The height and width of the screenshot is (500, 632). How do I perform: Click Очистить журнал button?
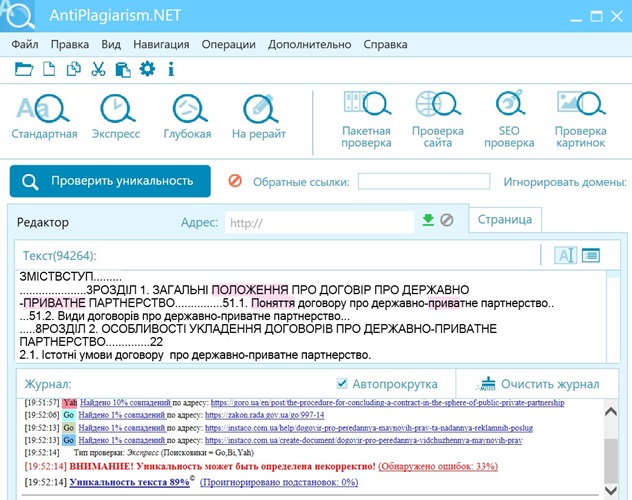tap(539, 384)
